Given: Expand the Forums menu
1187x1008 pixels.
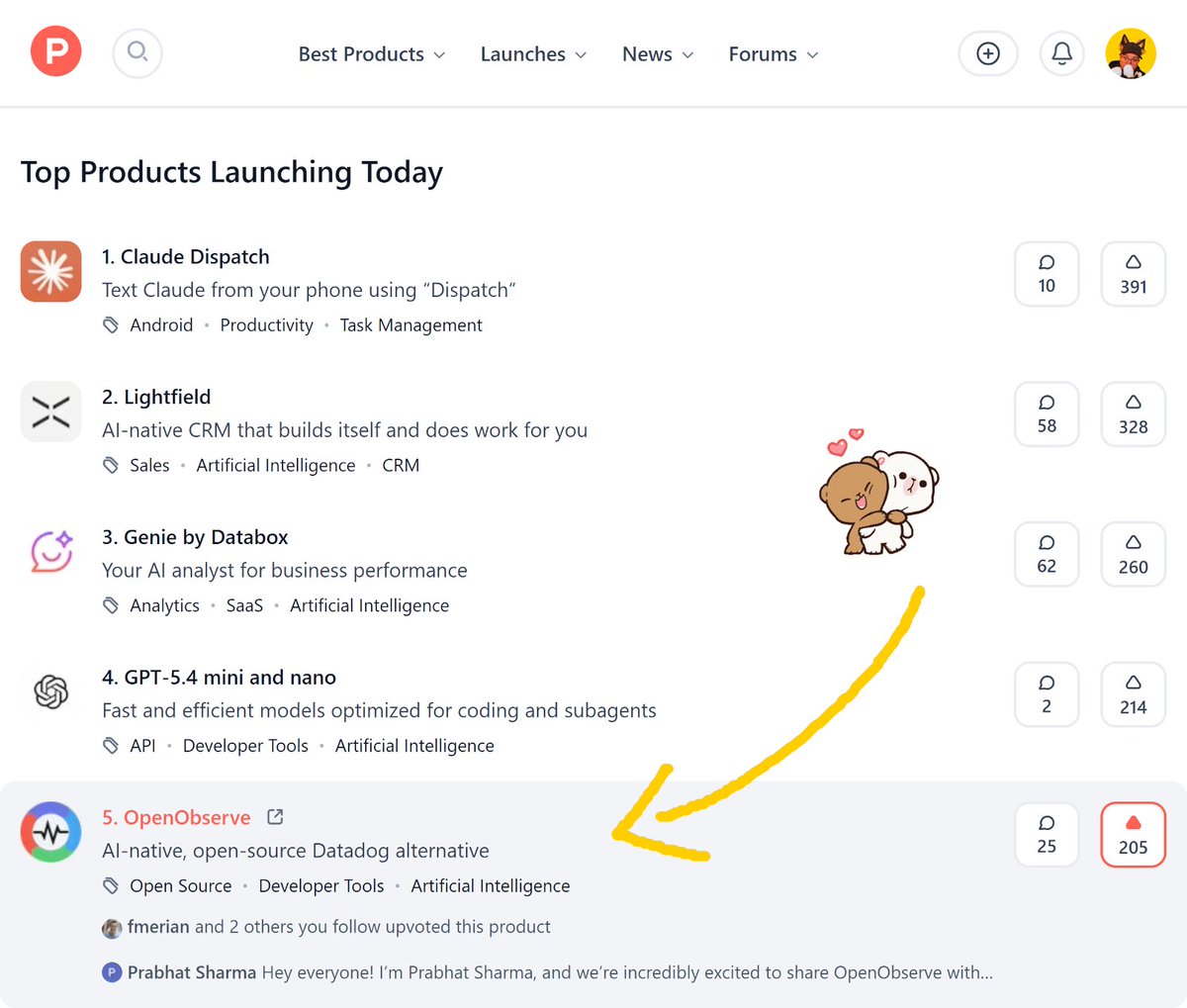Looking at the screenshot, I should coord(774,54).
